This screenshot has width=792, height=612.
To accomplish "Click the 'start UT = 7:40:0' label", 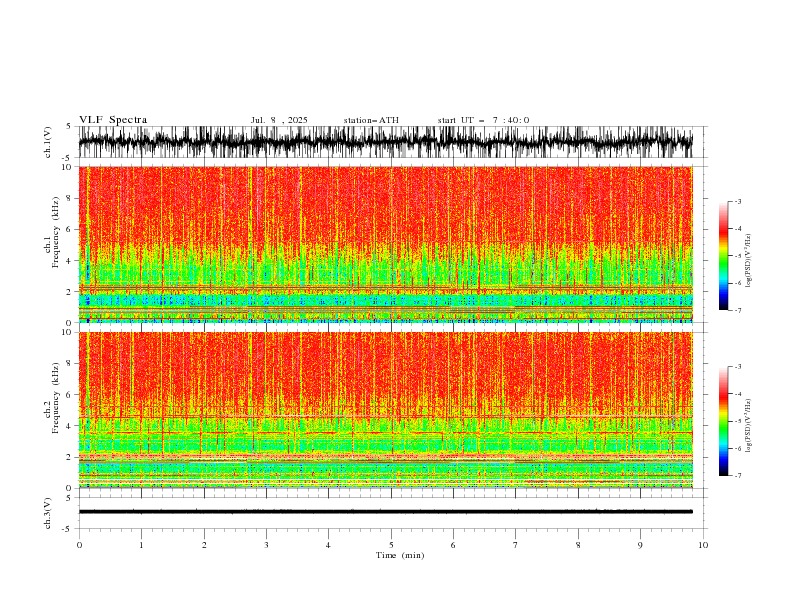I will click(483, 120).
